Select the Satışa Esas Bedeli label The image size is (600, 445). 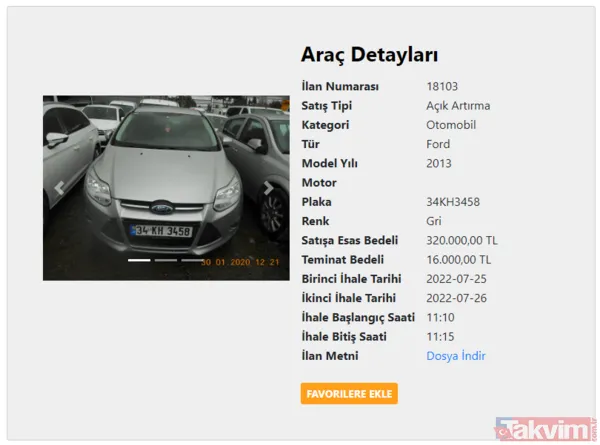coord(350,240)
